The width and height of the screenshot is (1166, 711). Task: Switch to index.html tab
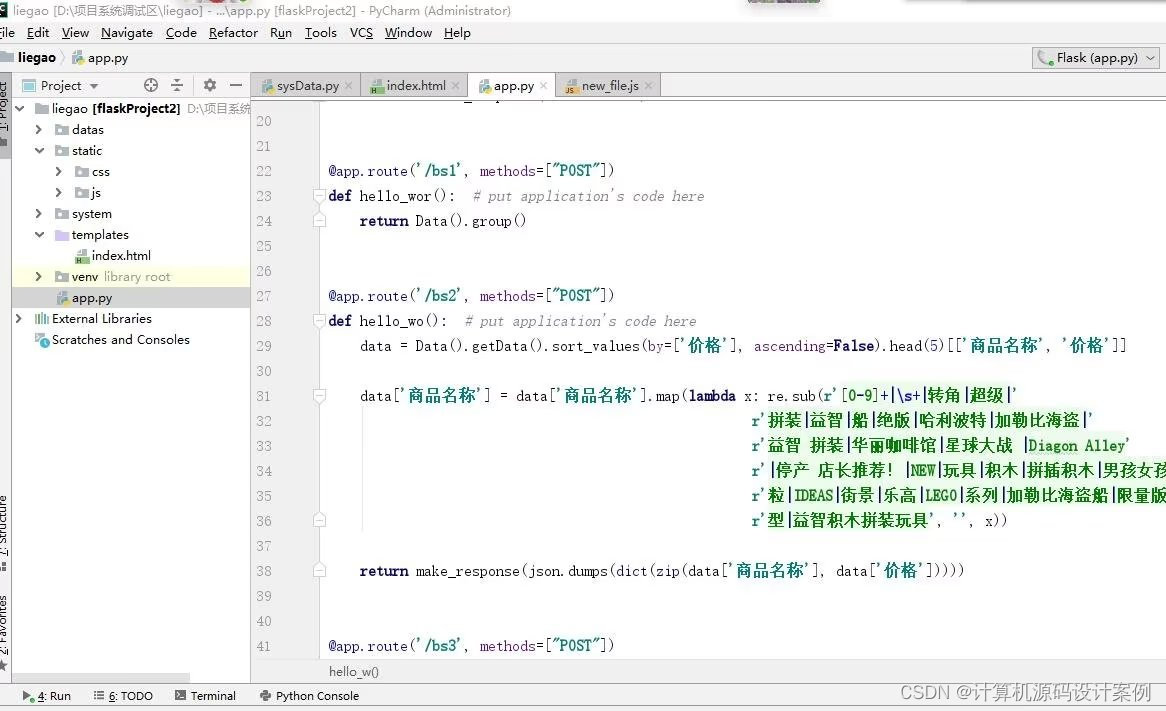pyautogui.click(x=415, y=86)
